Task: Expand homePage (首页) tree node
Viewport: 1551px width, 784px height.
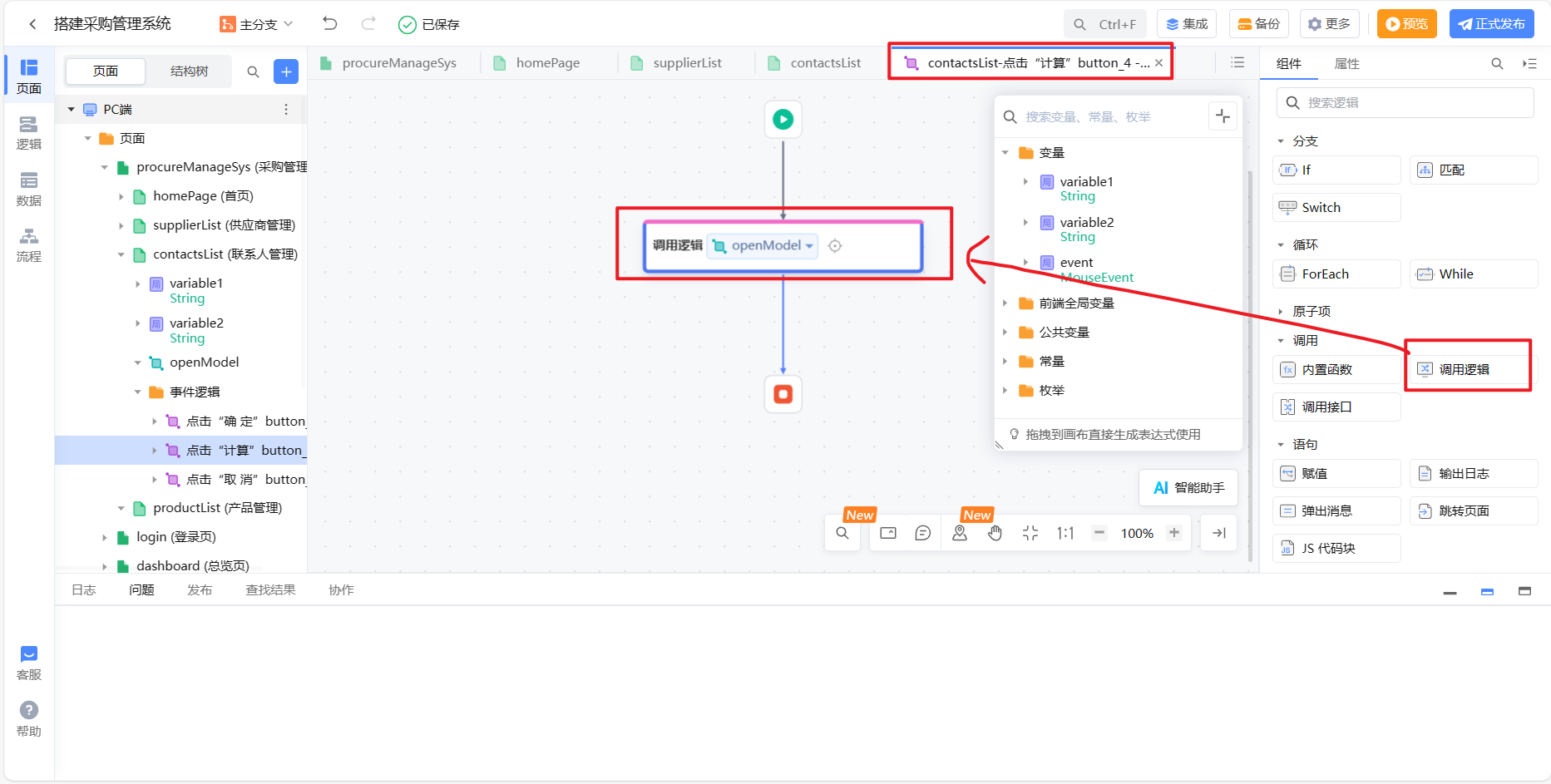Action: [x=121, y=197]
